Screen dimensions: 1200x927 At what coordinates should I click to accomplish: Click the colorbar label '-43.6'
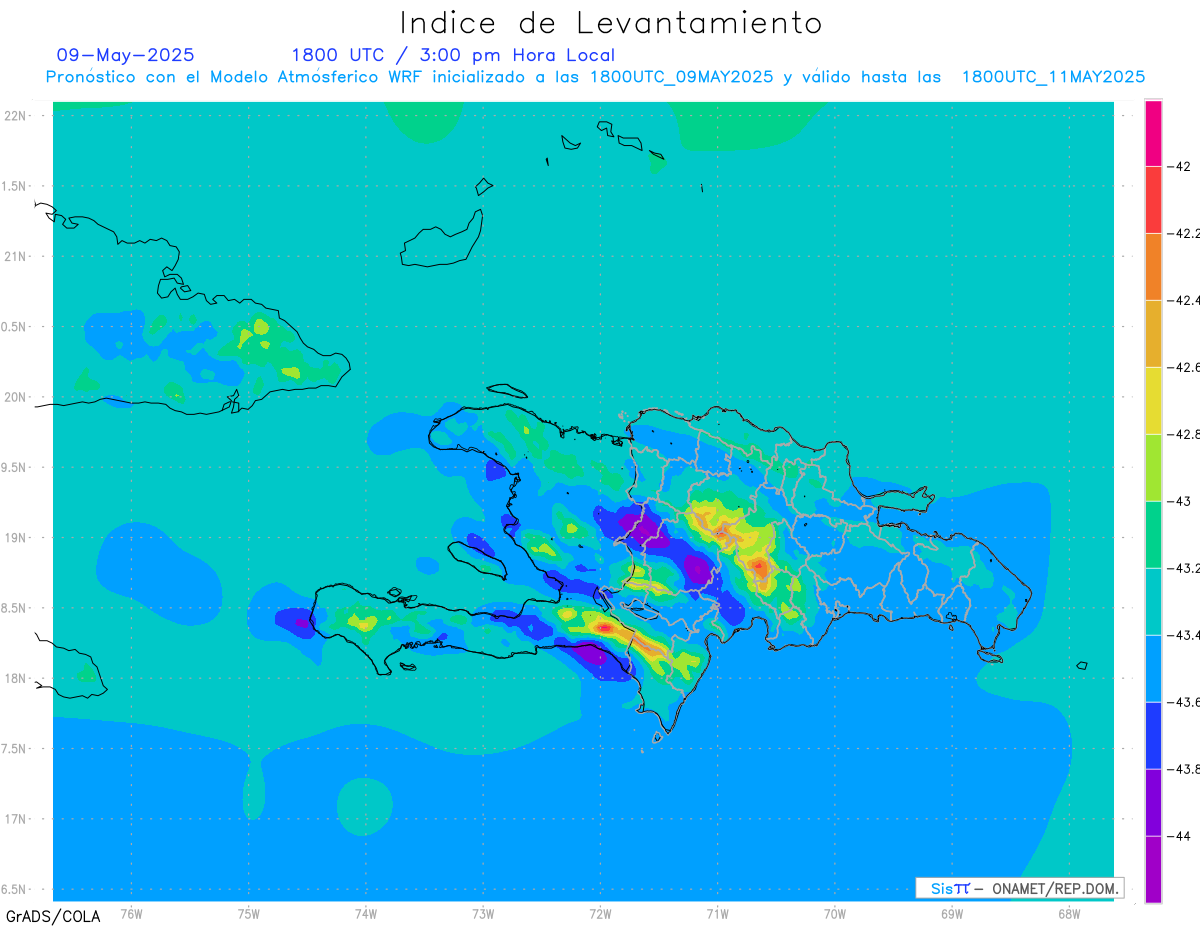(x=1184, y=702)
